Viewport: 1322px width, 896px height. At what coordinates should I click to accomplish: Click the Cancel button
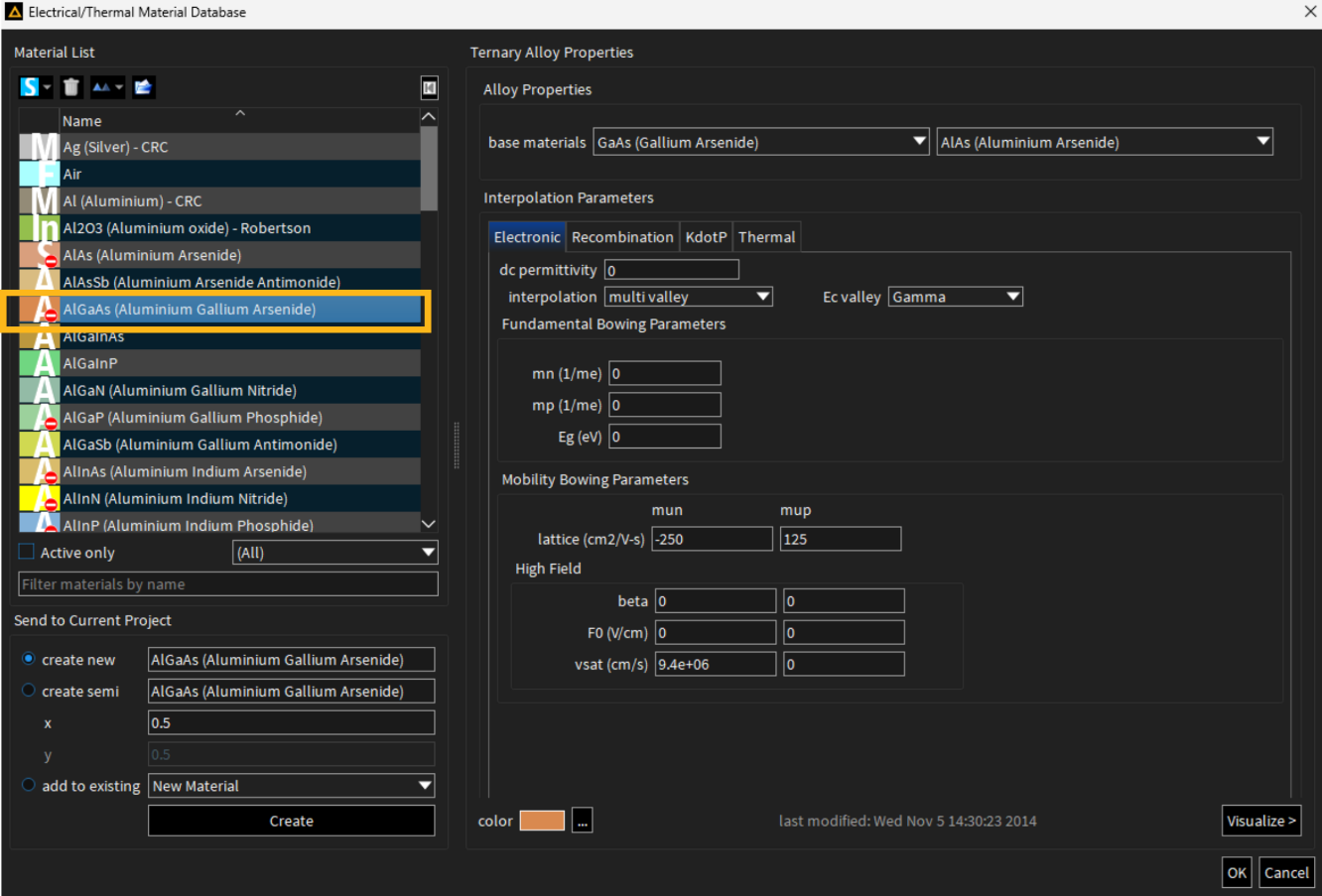click(1286, 873)
